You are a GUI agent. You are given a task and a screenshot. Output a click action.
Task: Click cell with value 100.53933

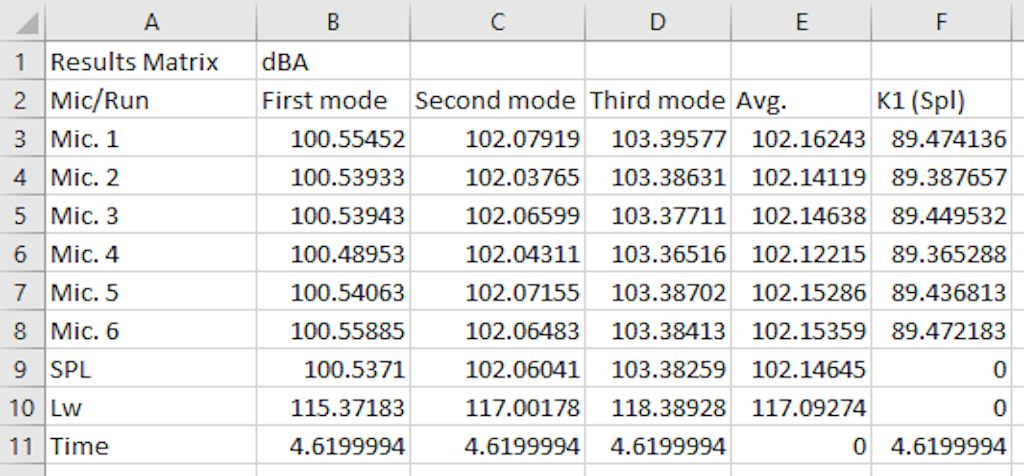[x=333, y=178]
